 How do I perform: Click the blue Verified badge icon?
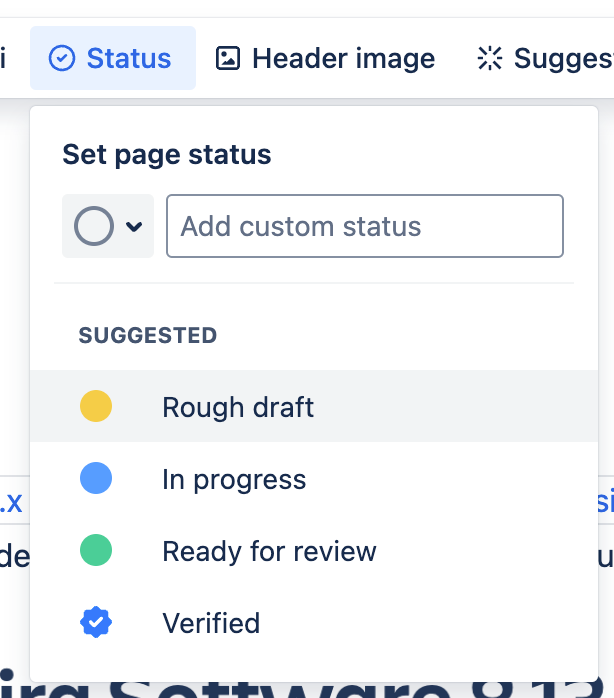96,623
